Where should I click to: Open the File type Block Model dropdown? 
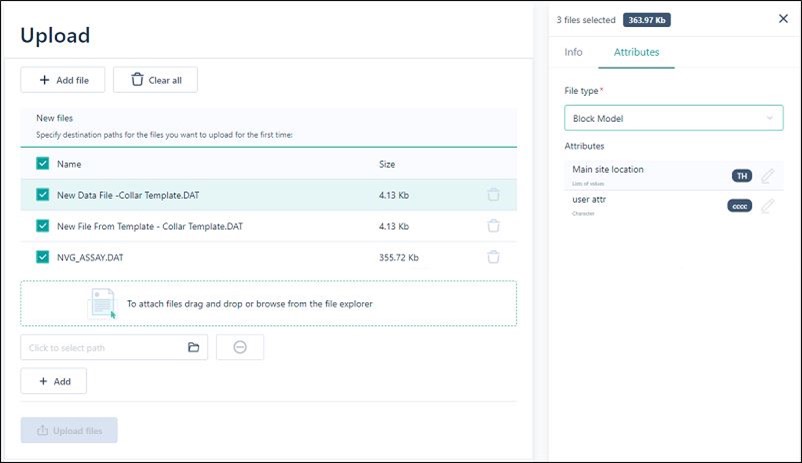(672, 118)
